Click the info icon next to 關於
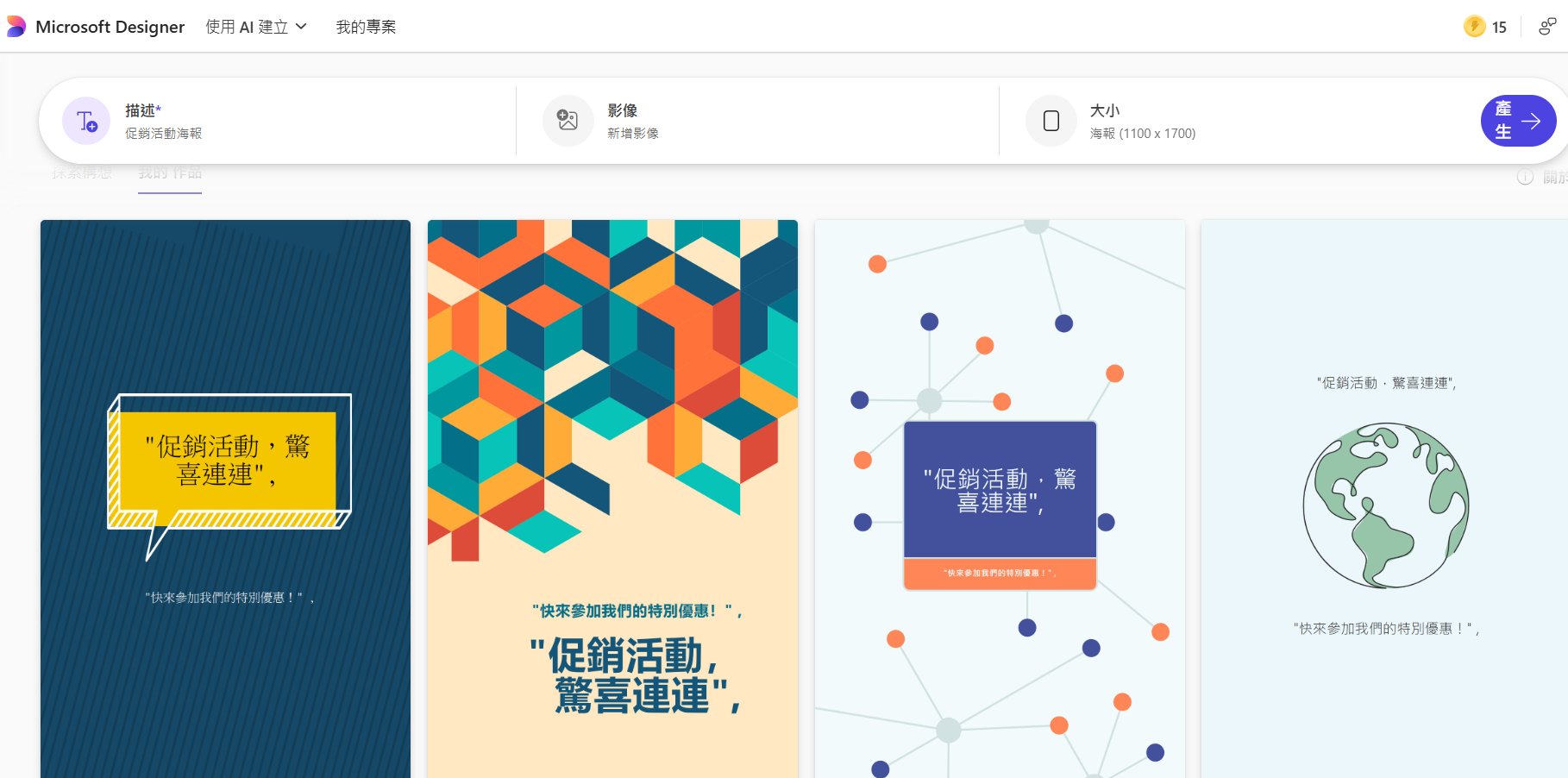 (1525, 177)
